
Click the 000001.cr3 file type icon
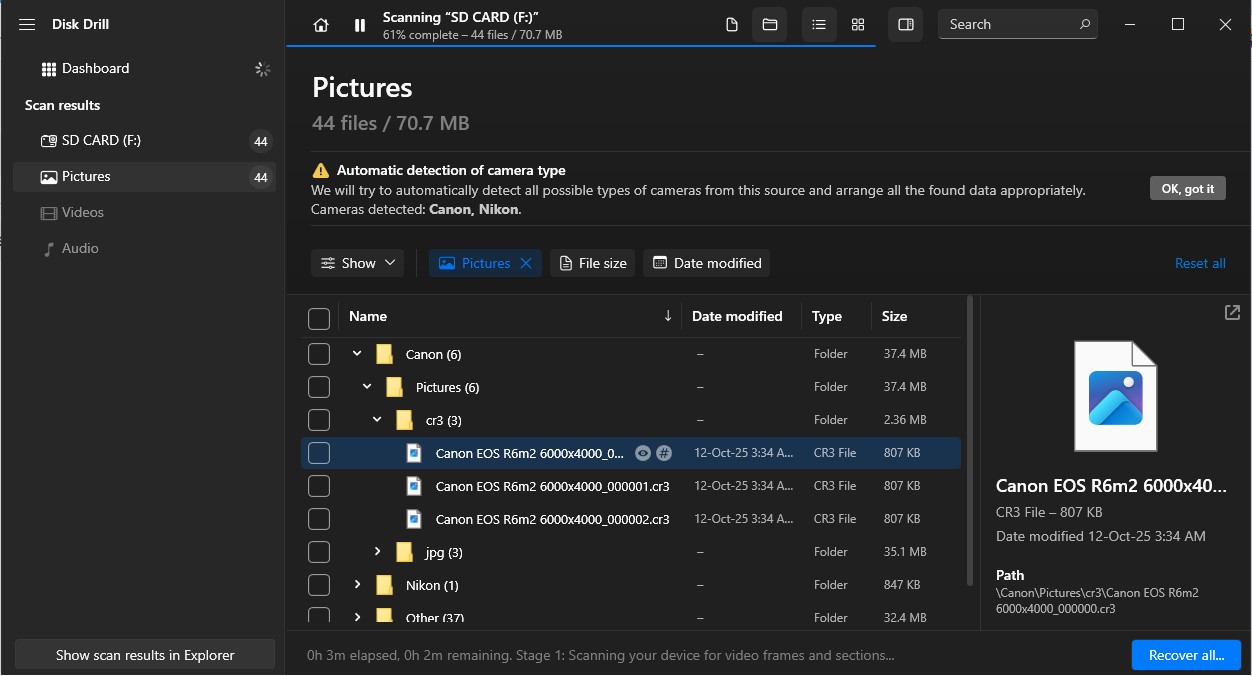pyautogui.click(x=414, y=486)
